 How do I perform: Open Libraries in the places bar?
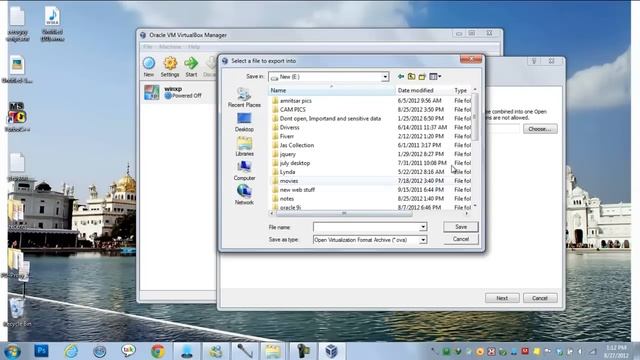[244, 147]
